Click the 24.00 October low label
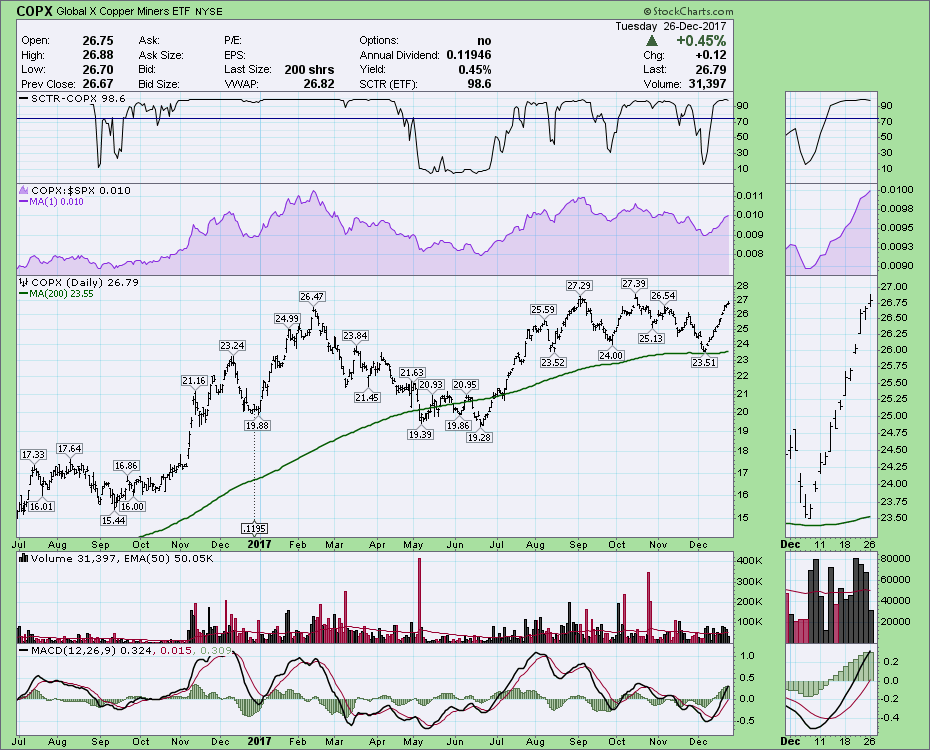 pos(611,356)
